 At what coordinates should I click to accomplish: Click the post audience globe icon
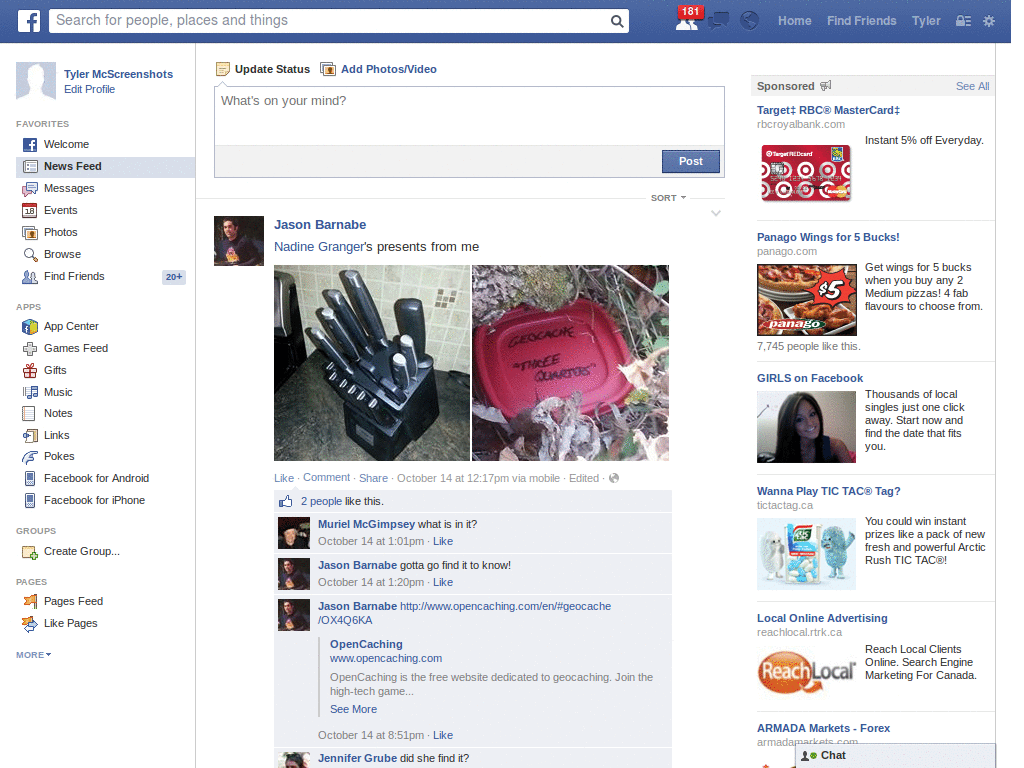click(x=614, y=479)
